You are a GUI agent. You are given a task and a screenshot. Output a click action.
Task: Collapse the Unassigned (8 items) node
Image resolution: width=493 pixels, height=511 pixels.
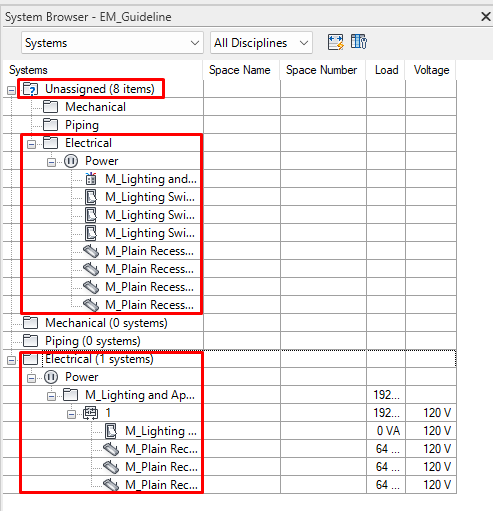(11, 90)
